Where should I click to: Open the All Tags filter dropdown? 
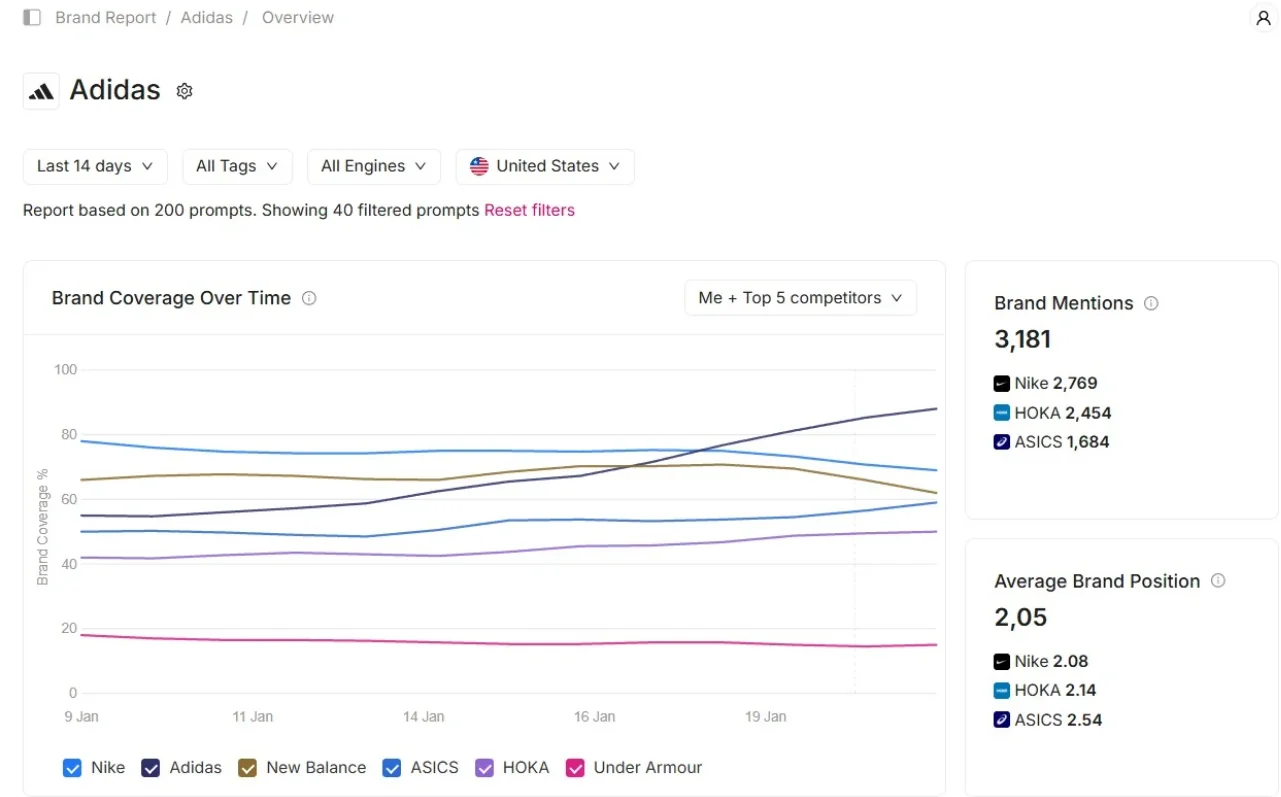[x=237, y=166]
